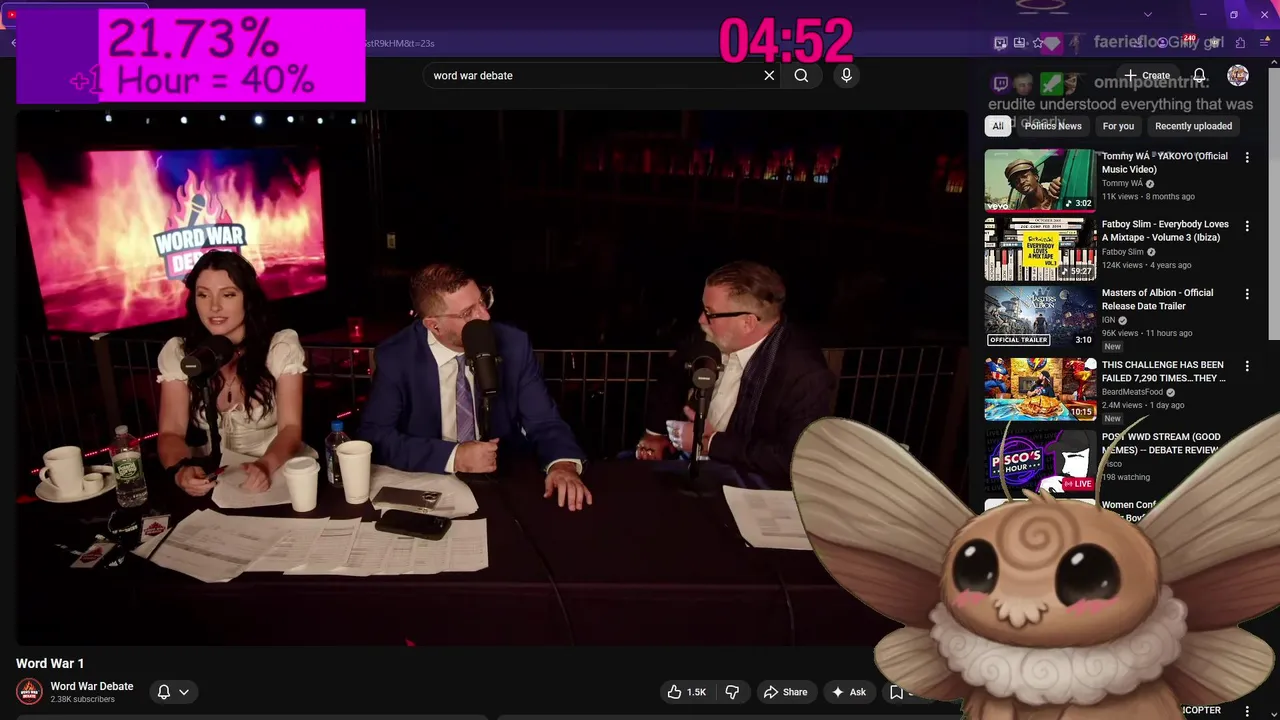The height and width of the screenshot is (720, 1280).
Task: Expand the browser tab list chevron
Action: click(1147, 14)
